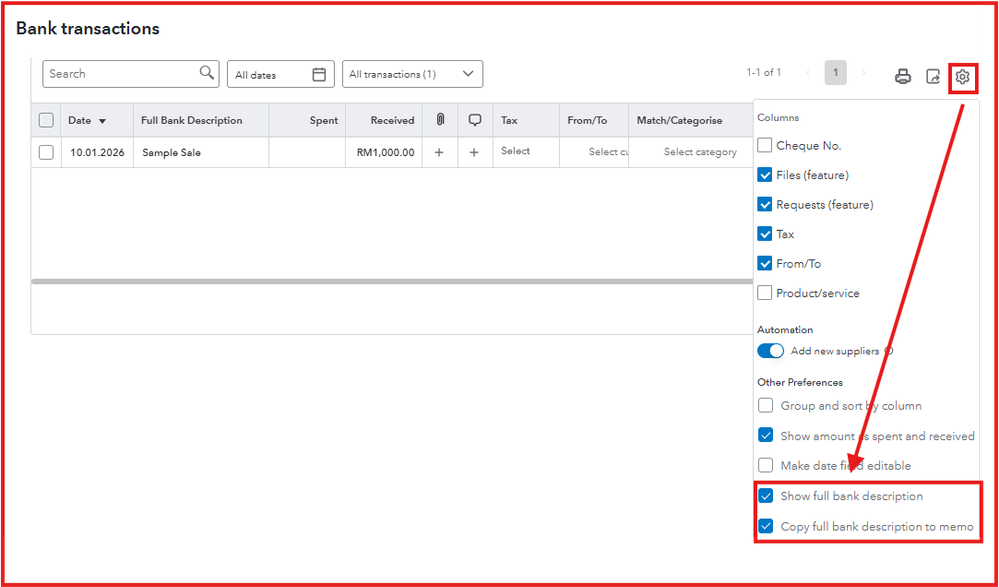Click the Spent column header
The image size is (999, 587).
[x=324, y=120]
